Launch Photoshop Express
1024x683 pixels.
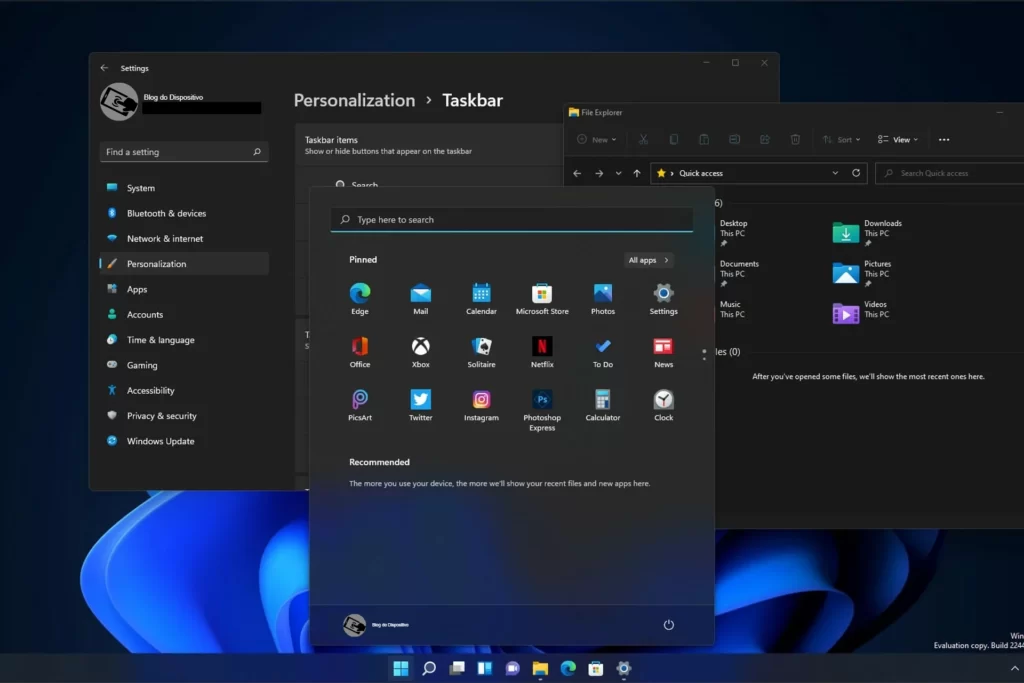[x=542, y=410]
